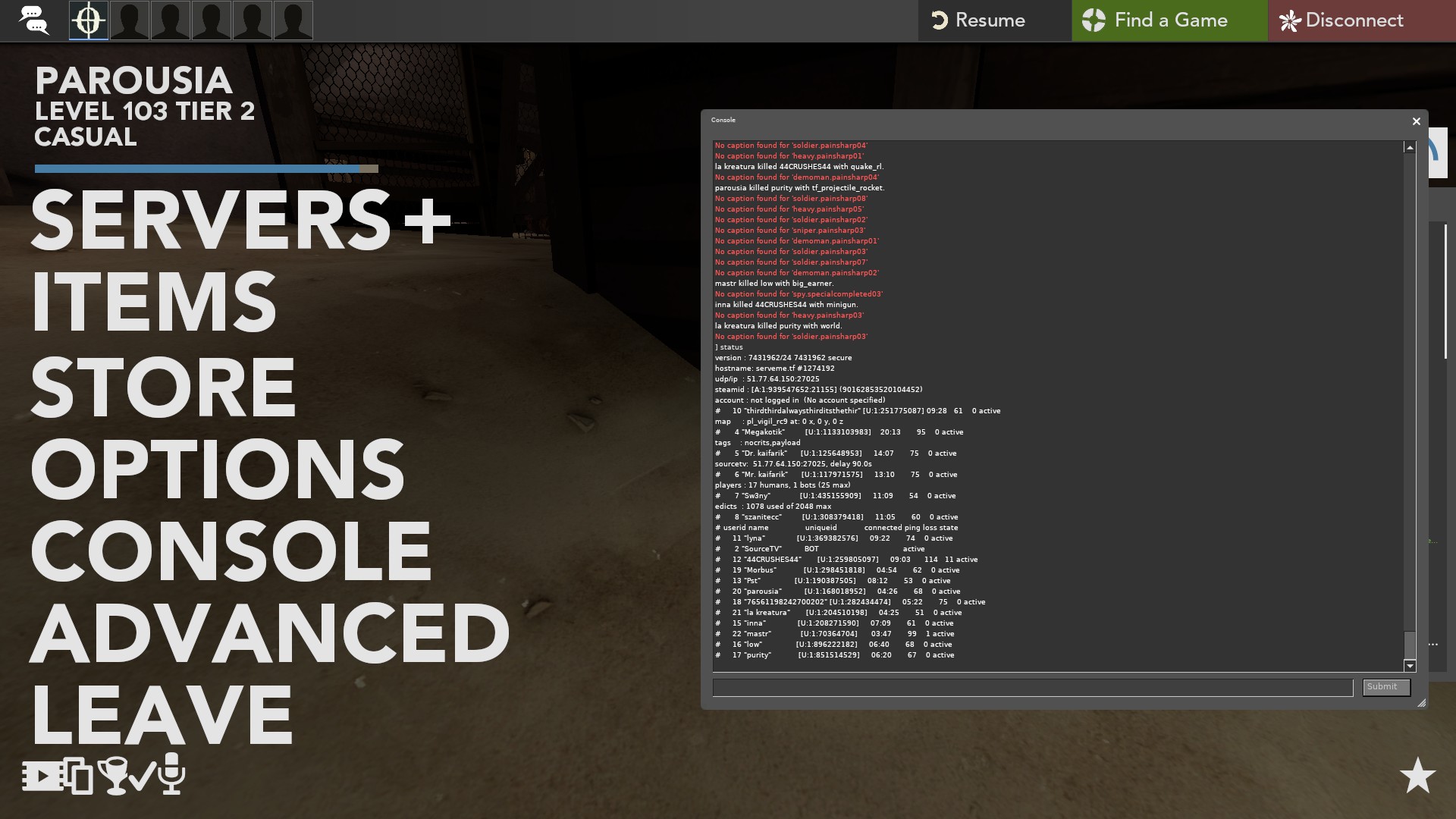Toggle the microphone voice icon
The height and width of the screenshot is (819, 1456).
coord(172,773)
